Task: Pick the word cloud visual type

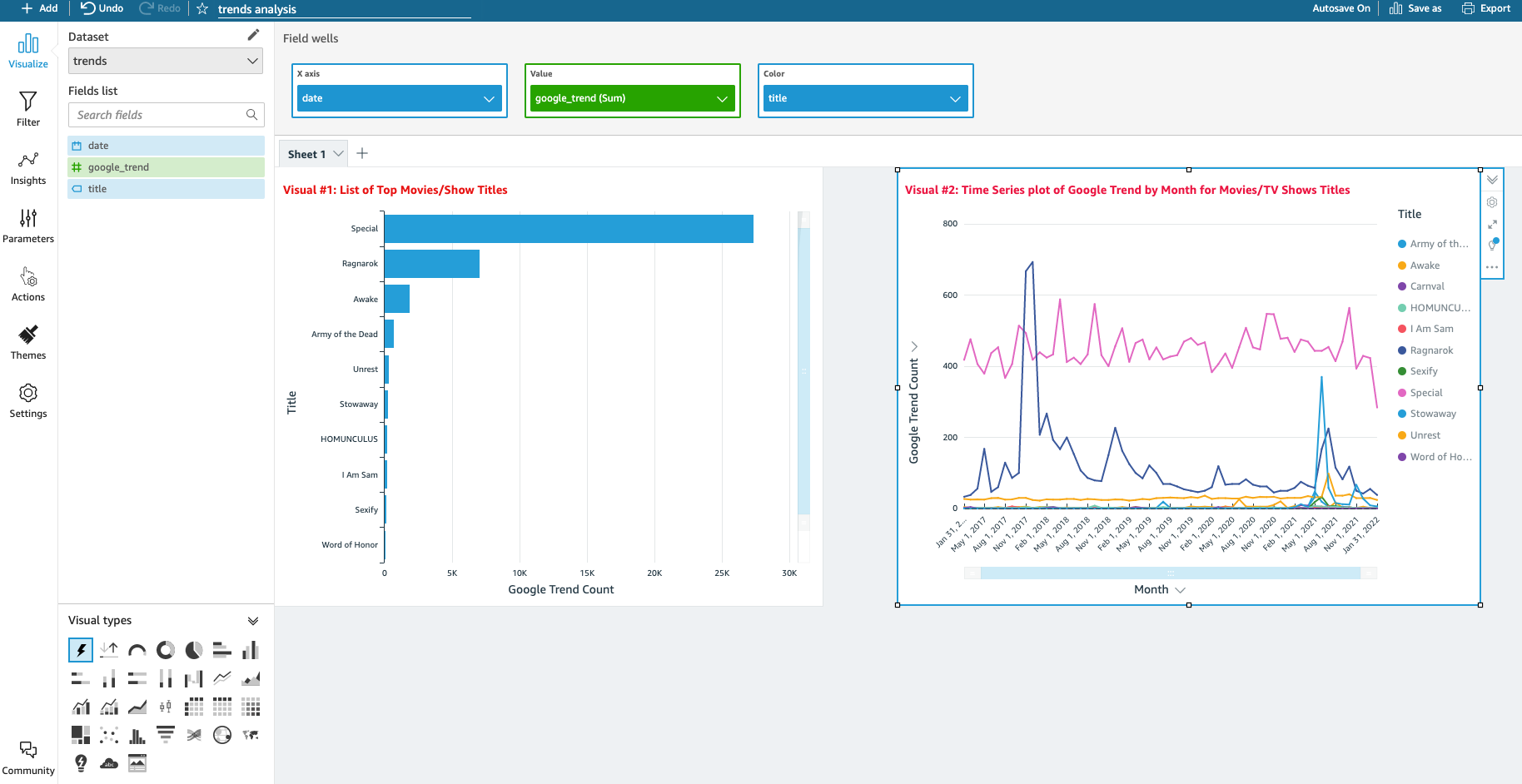Action: pyautogui.click(x=109, y=762)
